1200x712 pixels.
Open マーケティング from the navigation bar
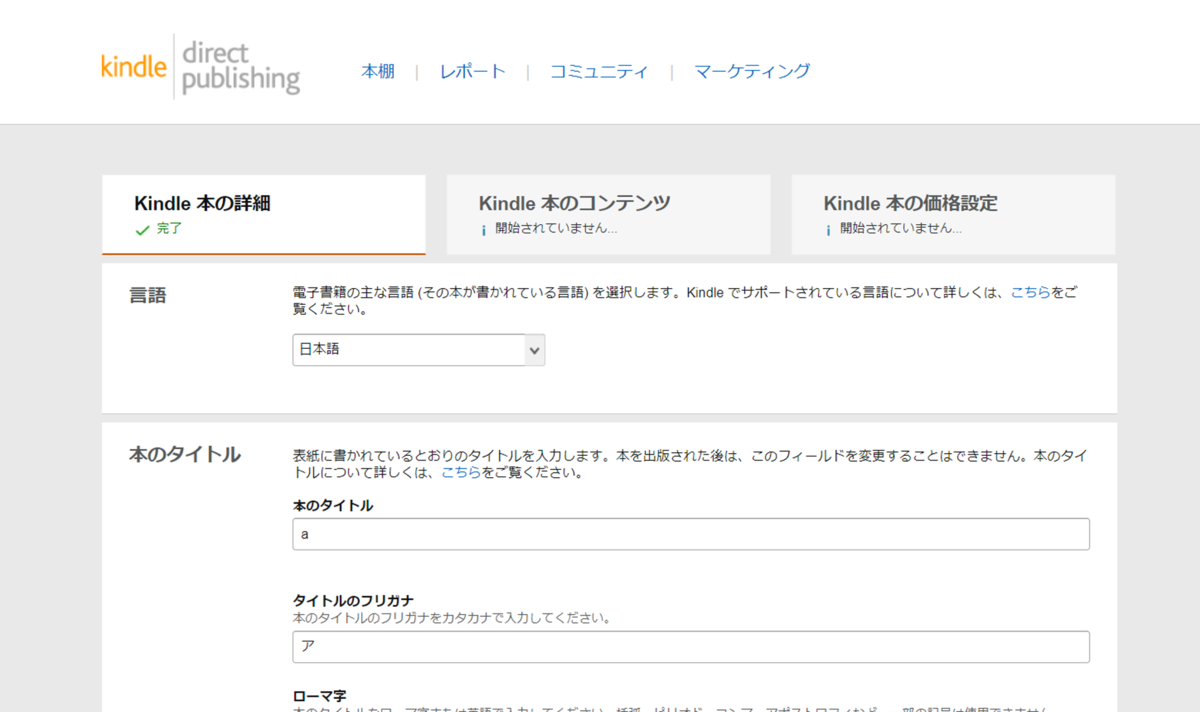click(751, 71)
